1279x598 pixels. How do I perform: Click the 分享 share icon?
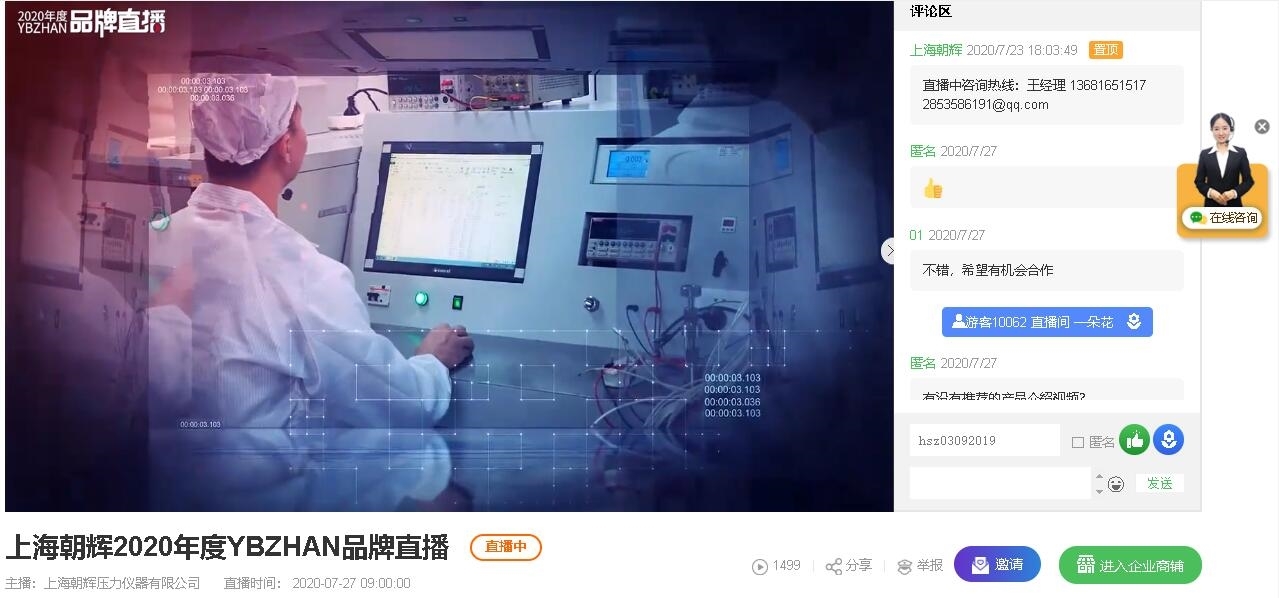[834, 567]
